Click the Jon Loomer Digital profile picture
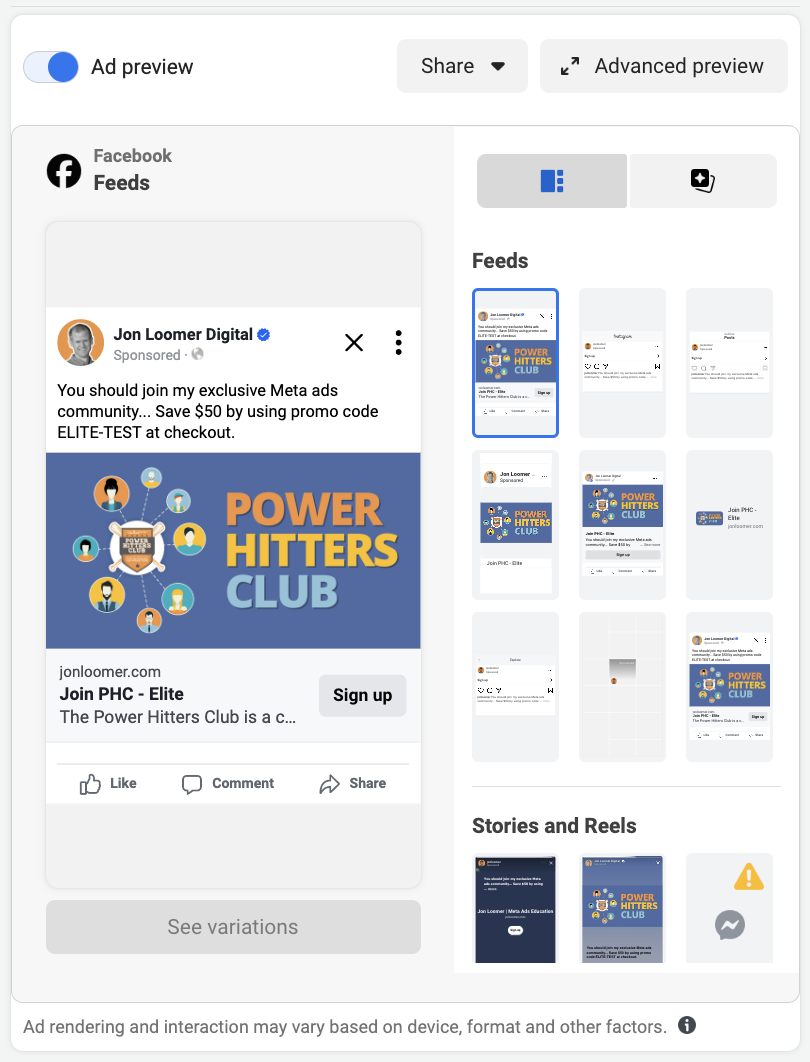The width and height of the screenshot is (810, 1062). coord(81,343)
